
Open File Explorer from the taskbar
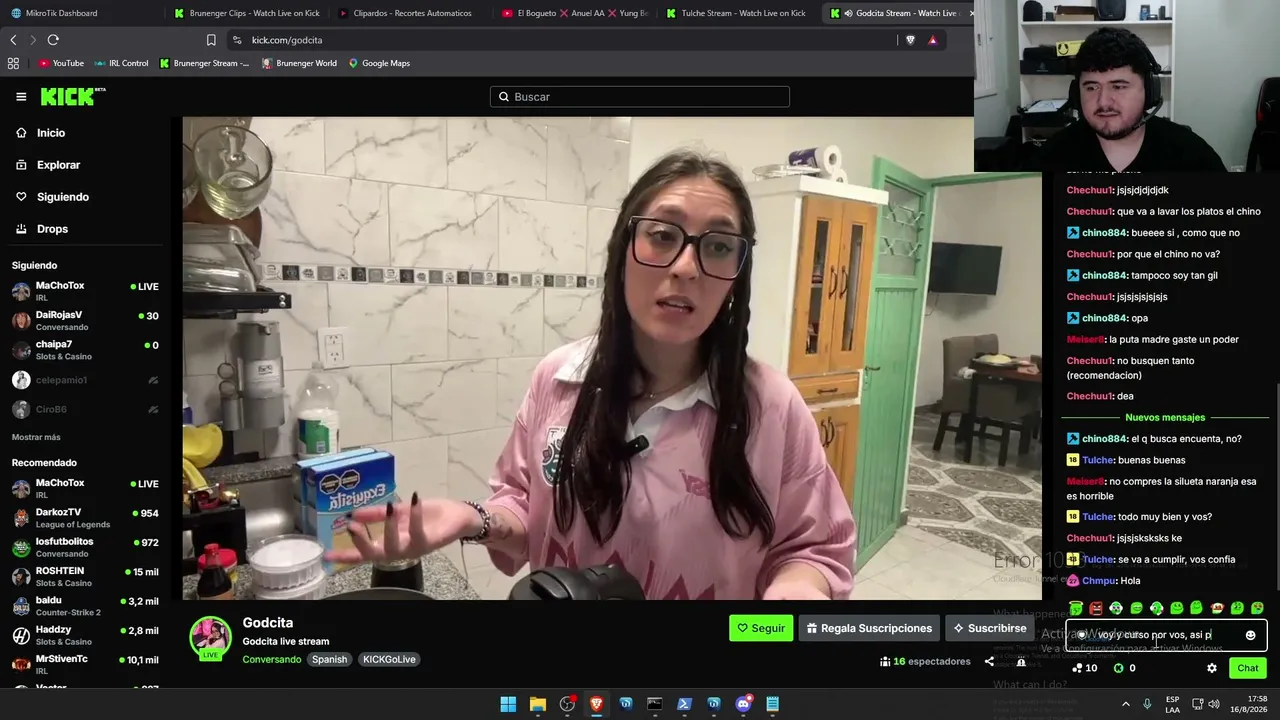click(537, 704)
